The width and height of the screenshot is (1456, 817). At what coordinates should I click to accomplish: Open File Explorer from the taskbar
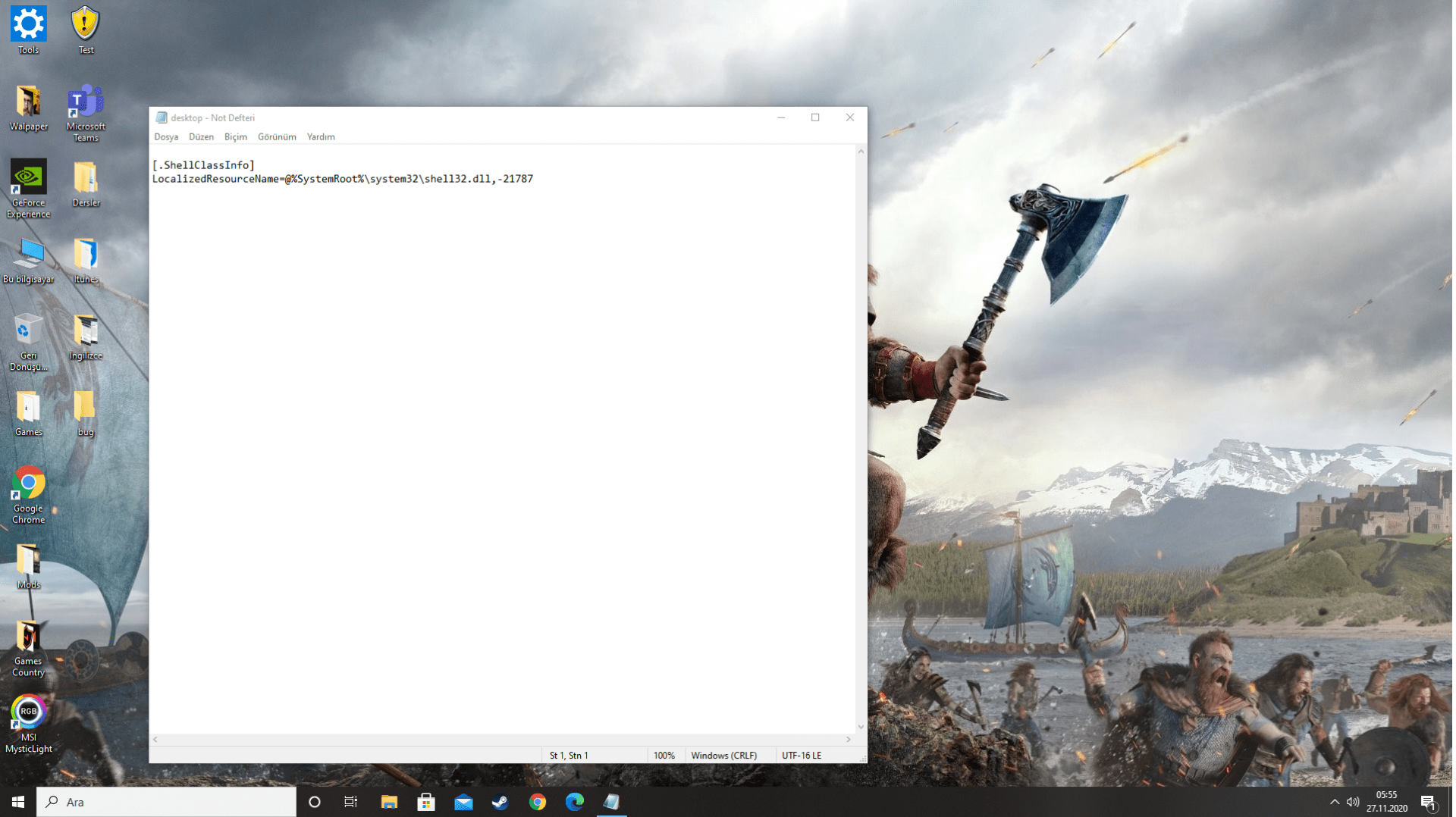[389, 802]
